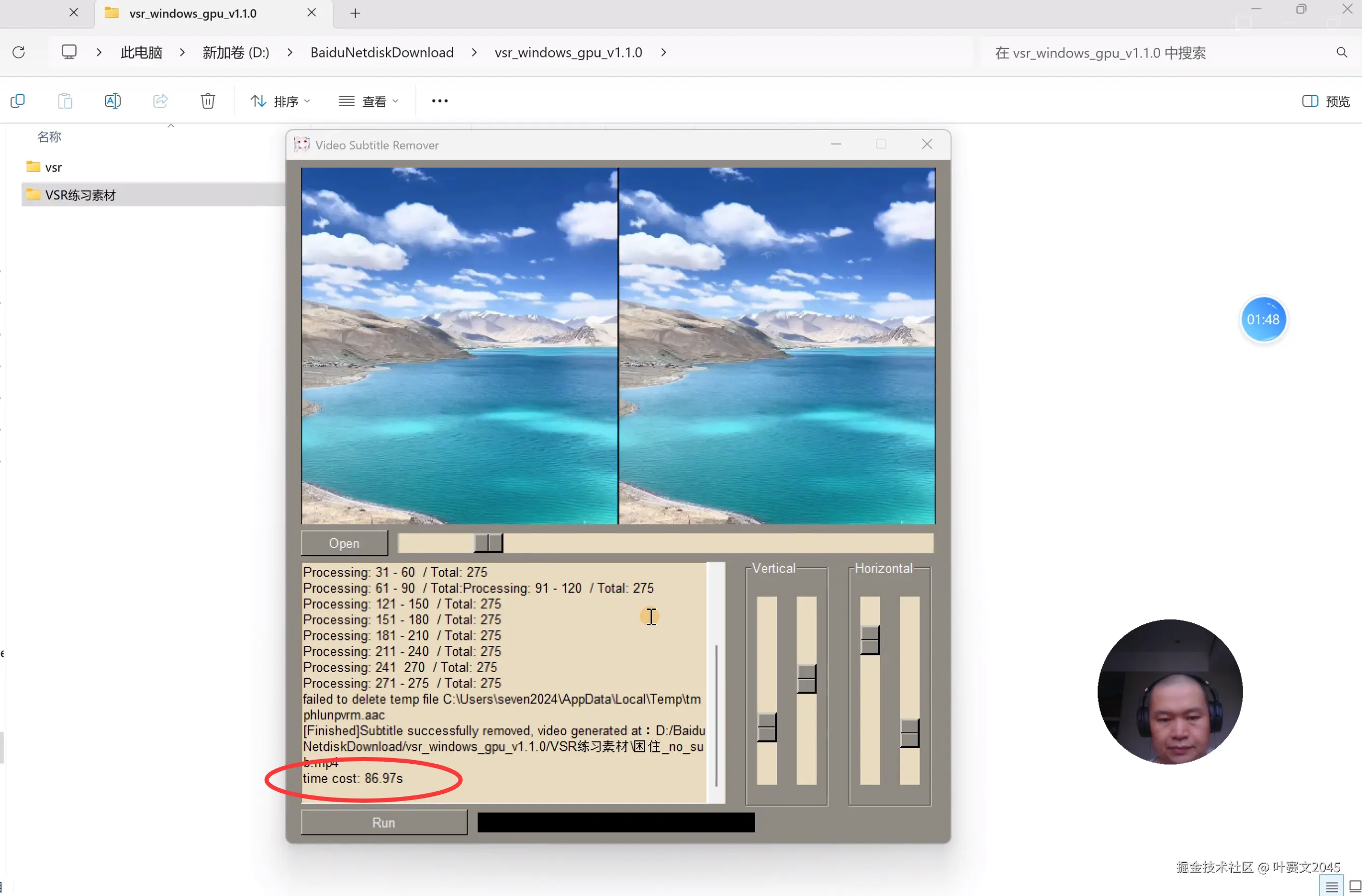Click the copy icon in toolbar

(x=18, y=101)
